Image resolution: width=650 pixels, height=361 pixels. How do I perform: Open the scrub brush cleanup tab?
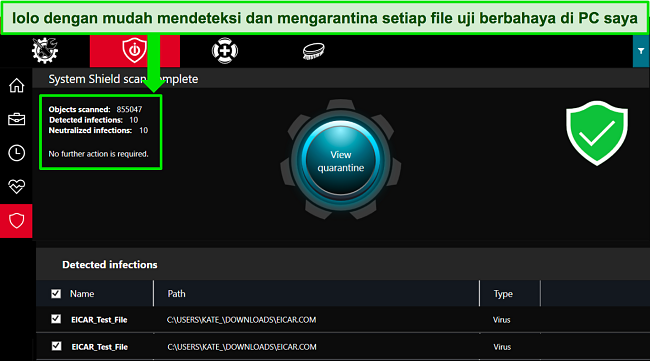tap(313, 51)
